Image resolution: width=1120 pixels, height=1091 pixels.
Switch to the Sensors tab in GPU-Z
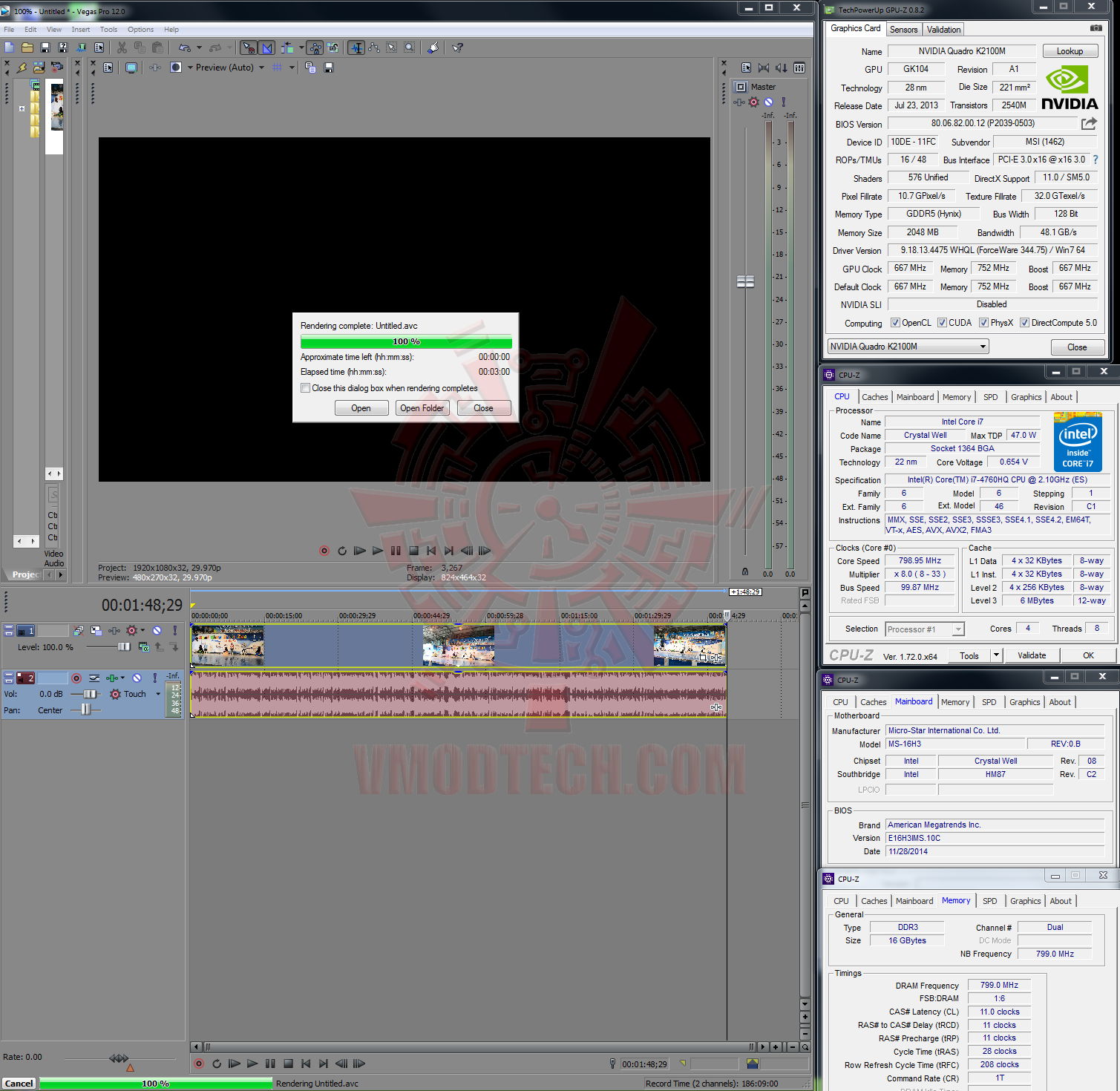point(903,30)
